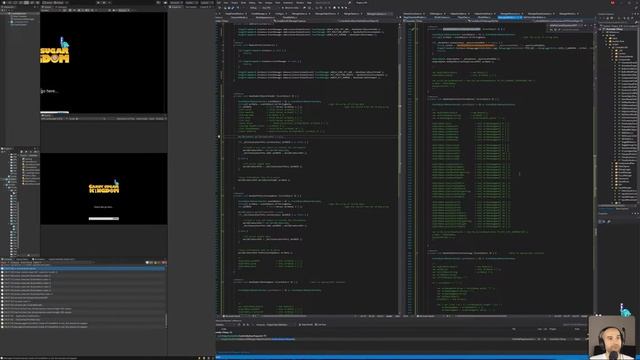Viewport: 640px width, 360px height.
Task: Select the highlighted log entry in Unity Console
Action: (83, 269)
